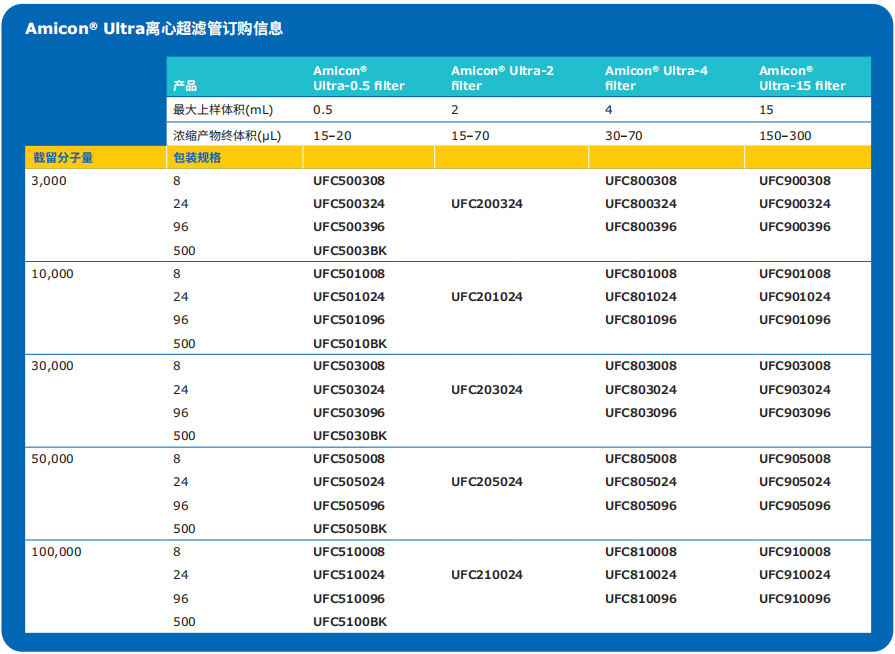
Task: Select catalog number UFC803008
Action: [641, 366]
